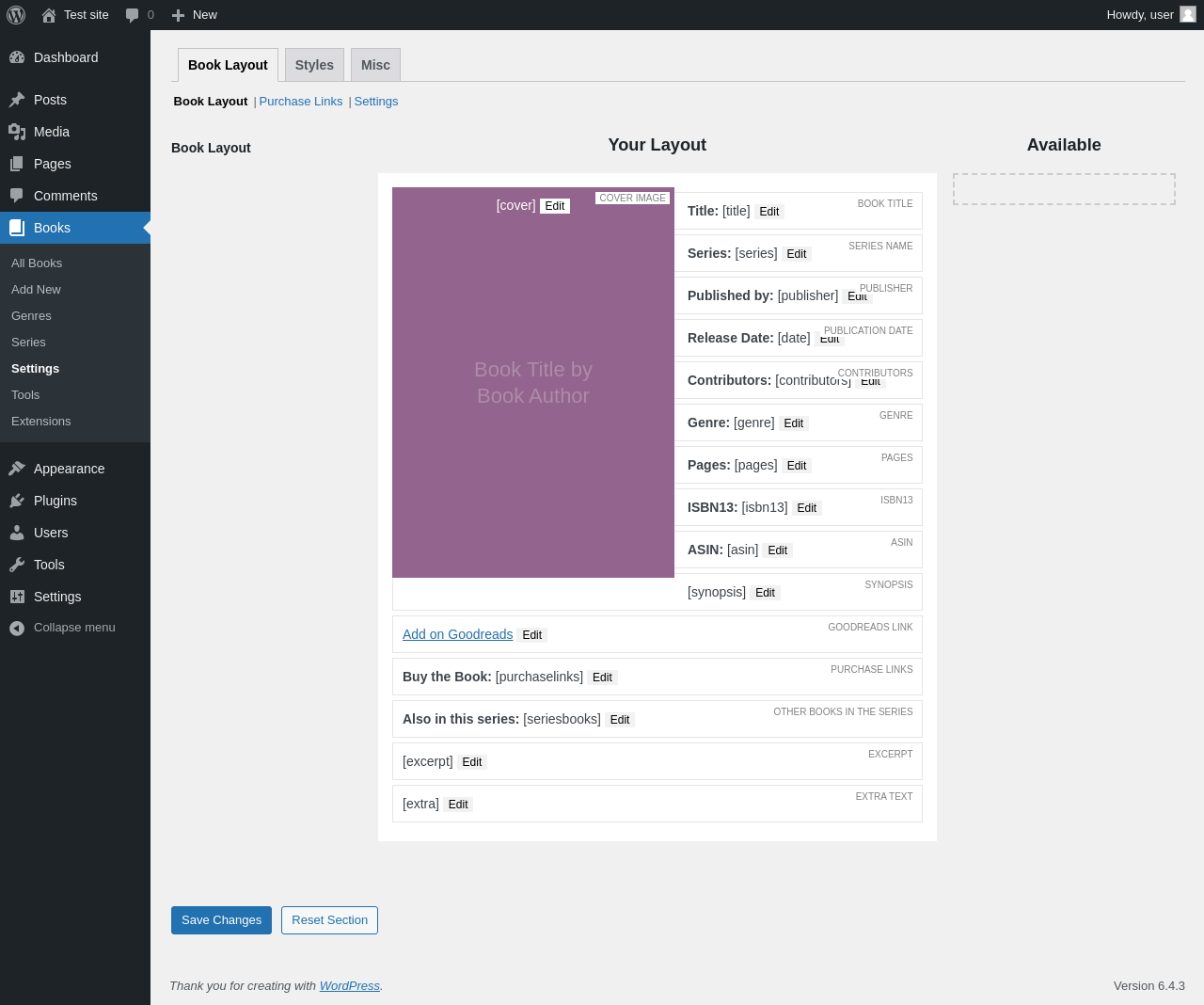This screenshot has height=1005, width=1204.
Task: Open Extensions submenu item
Action: 40,422
